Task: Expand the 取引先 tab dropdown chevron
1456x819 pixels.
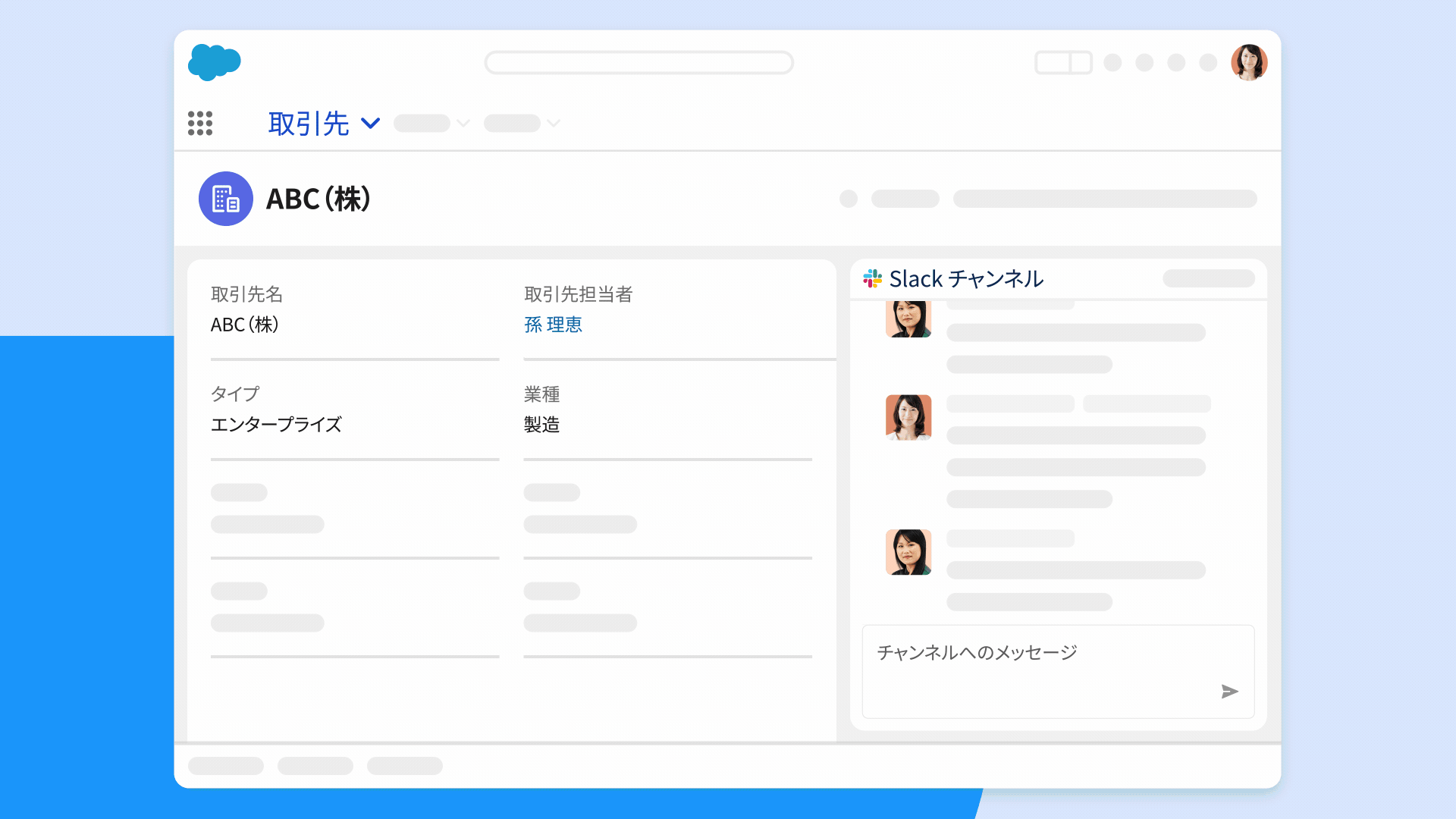Action: coord(370,123)
